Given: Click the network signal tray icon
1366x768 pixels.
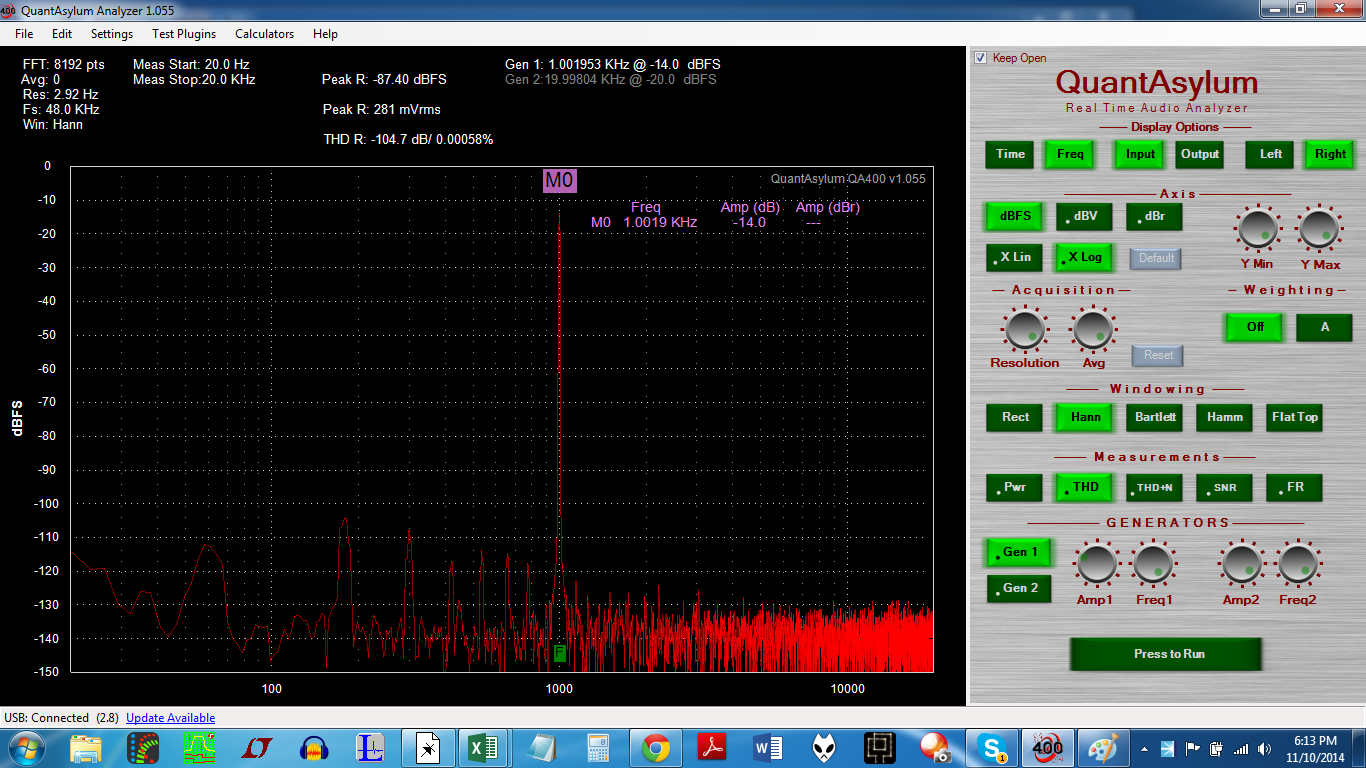Looking at the screenshot, I should (x=1242, y=748).
